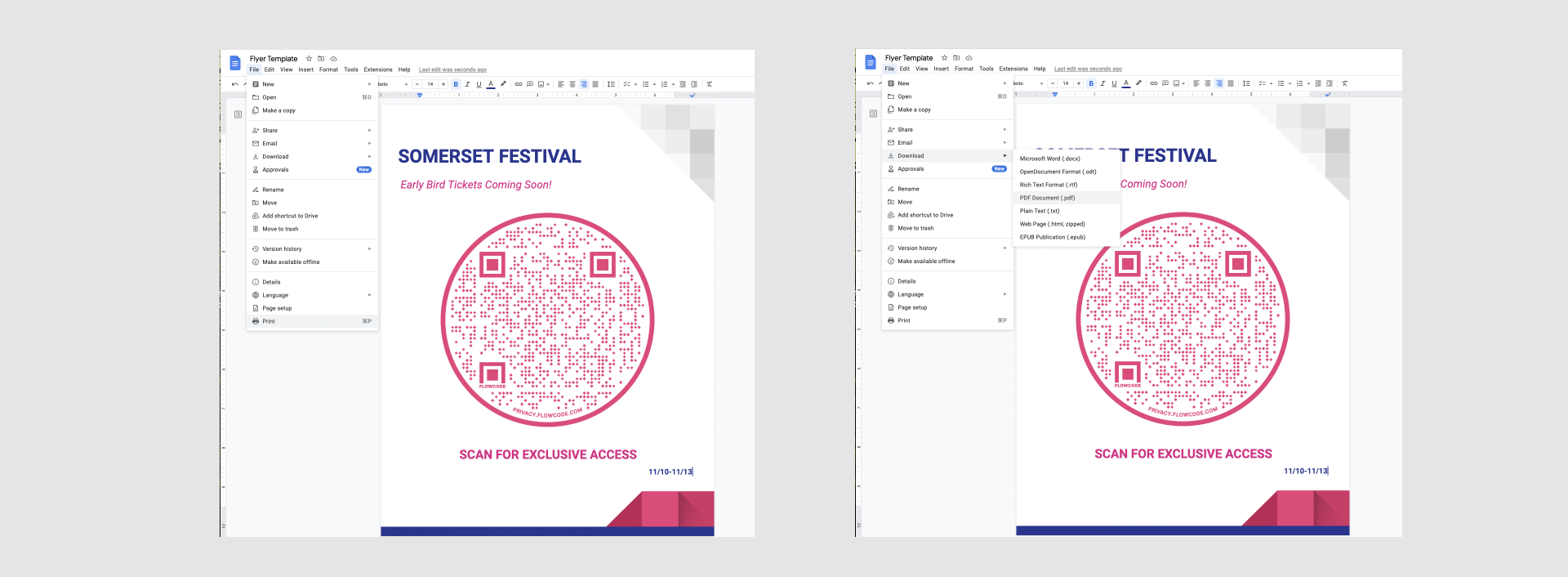The height and width of the screenshot is (577, 1568).
Task: Click left align icon in left screenshot toolbar
Action: coord(561,84)
